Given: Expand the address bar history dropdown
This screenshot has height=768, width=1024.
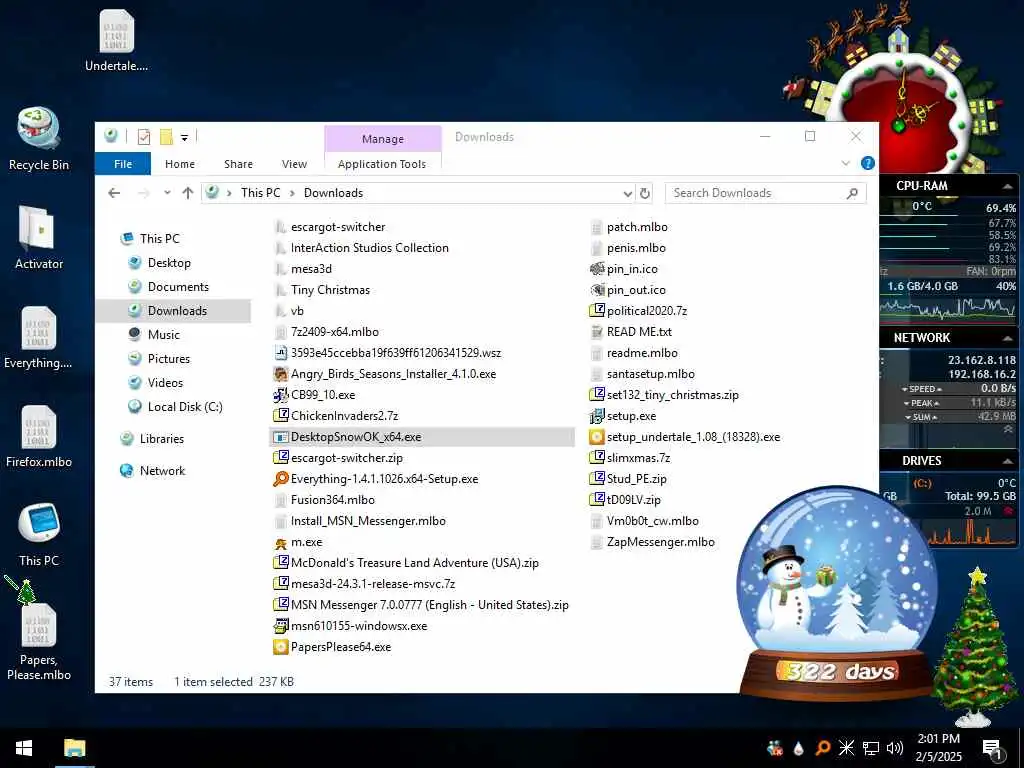Looking at the screenshot, I should coord(628,194).
